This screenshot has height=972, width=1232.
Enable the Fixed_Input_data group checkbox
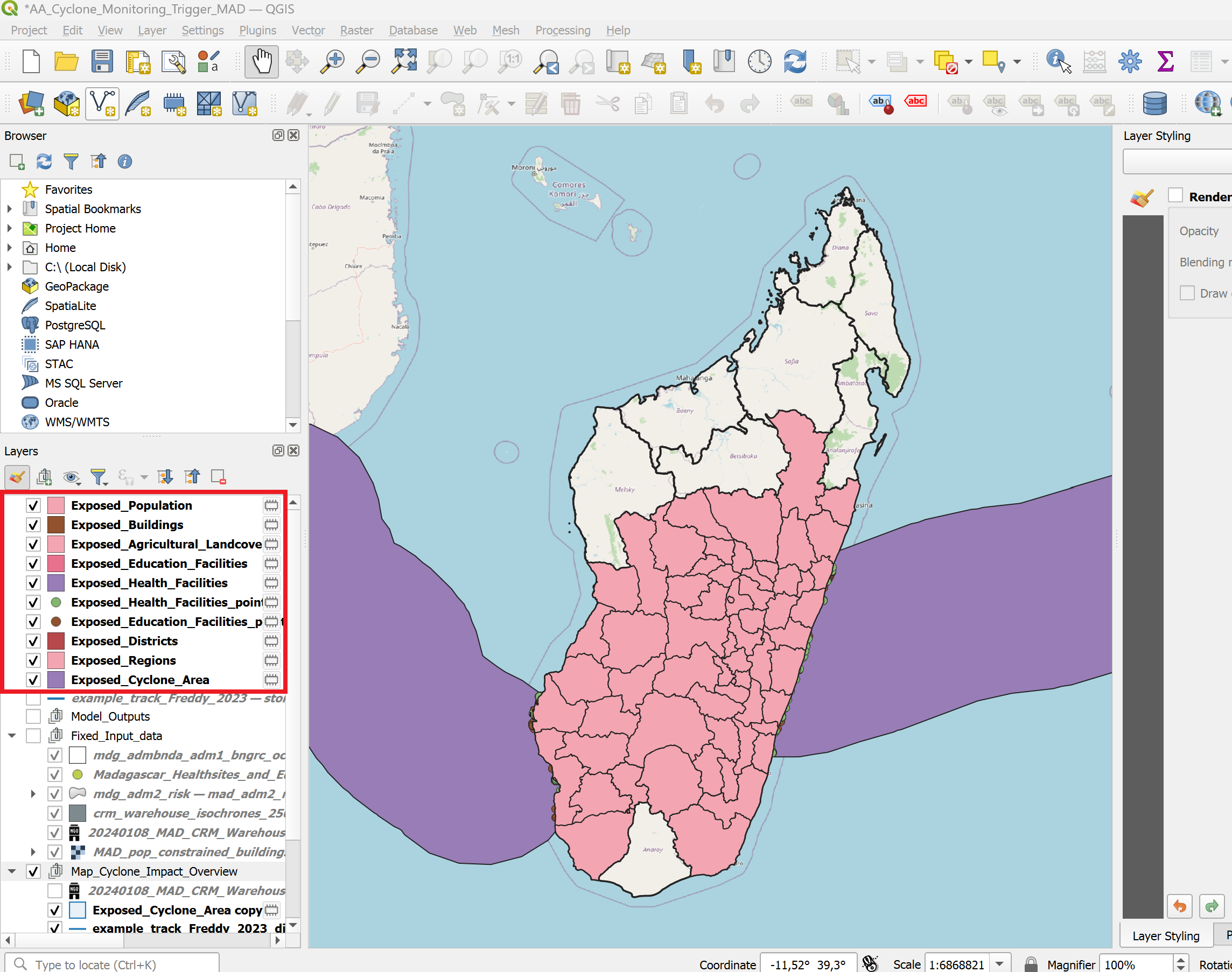click(33, 736)
